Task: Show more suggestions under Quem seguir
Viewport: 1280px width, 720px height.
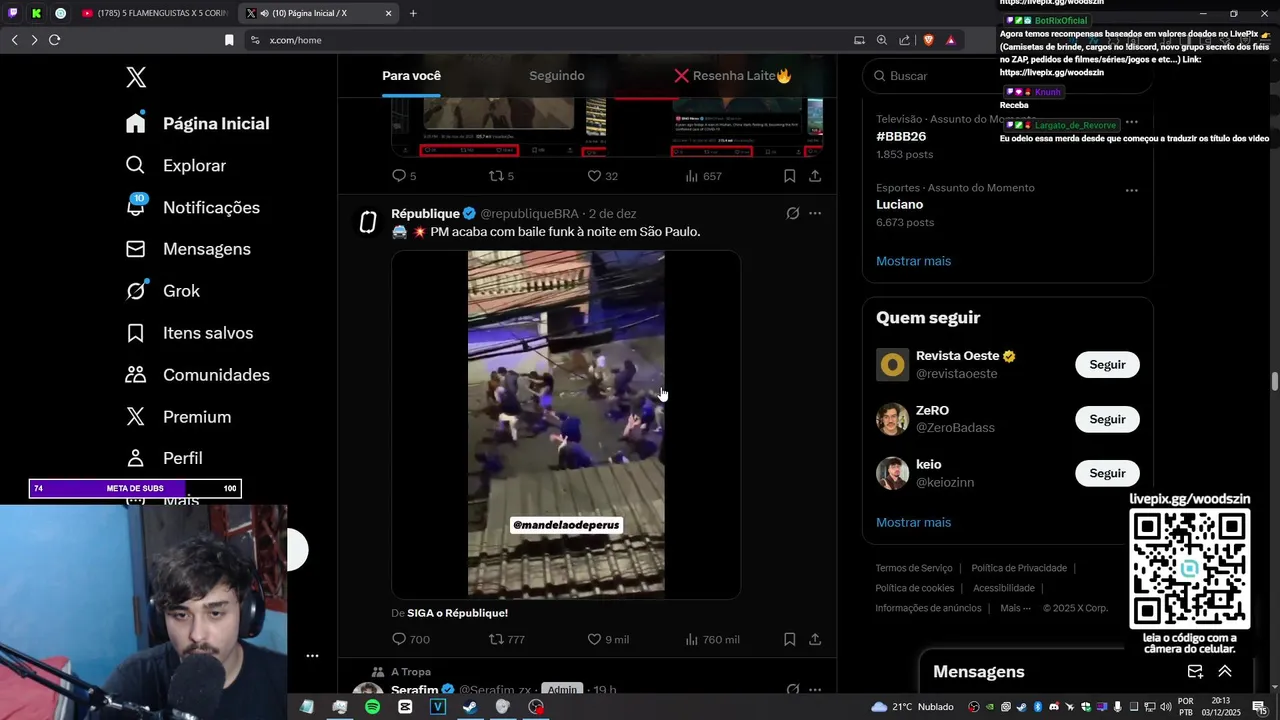Action: (913, 522)
